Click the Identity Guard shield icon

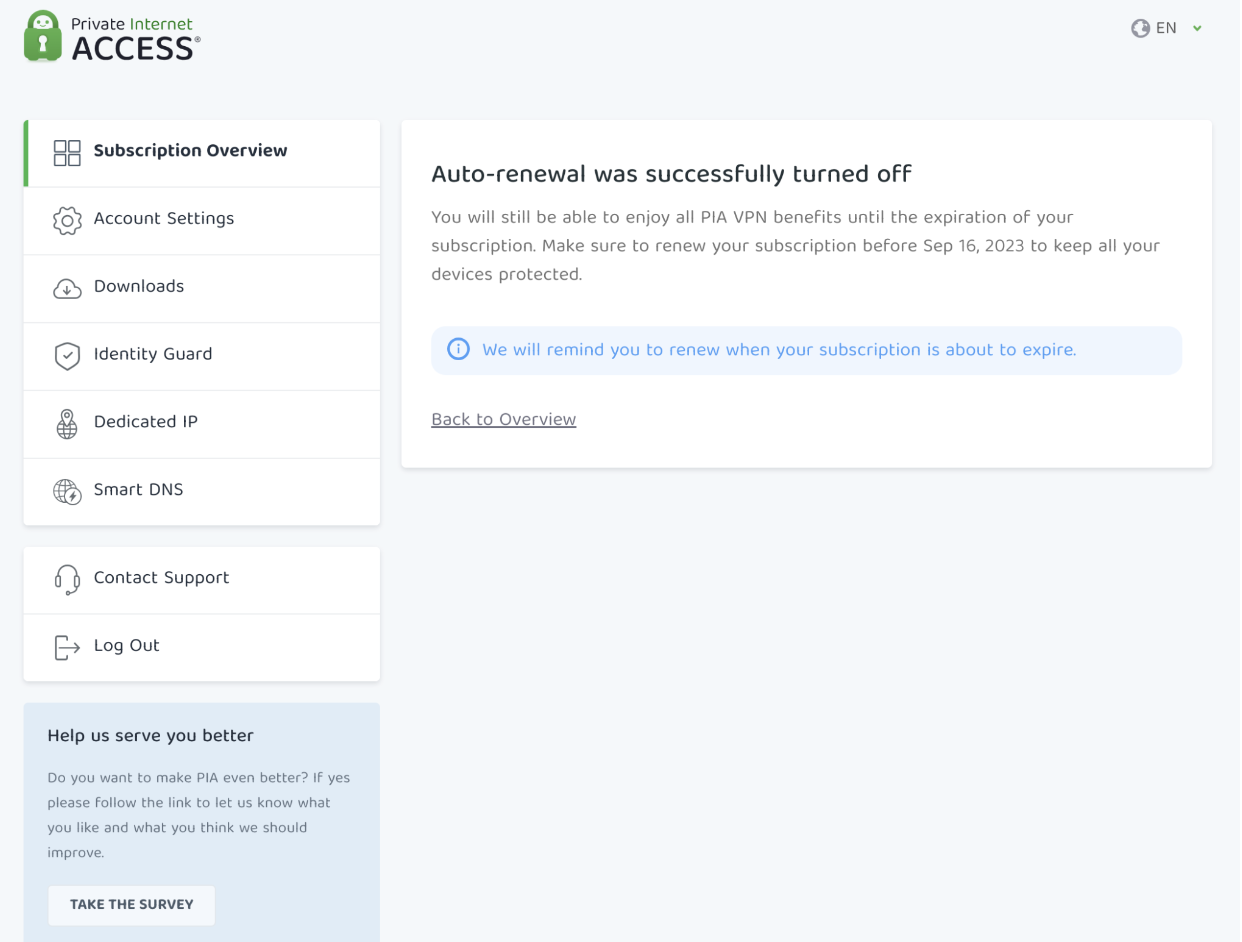(67, 356)
